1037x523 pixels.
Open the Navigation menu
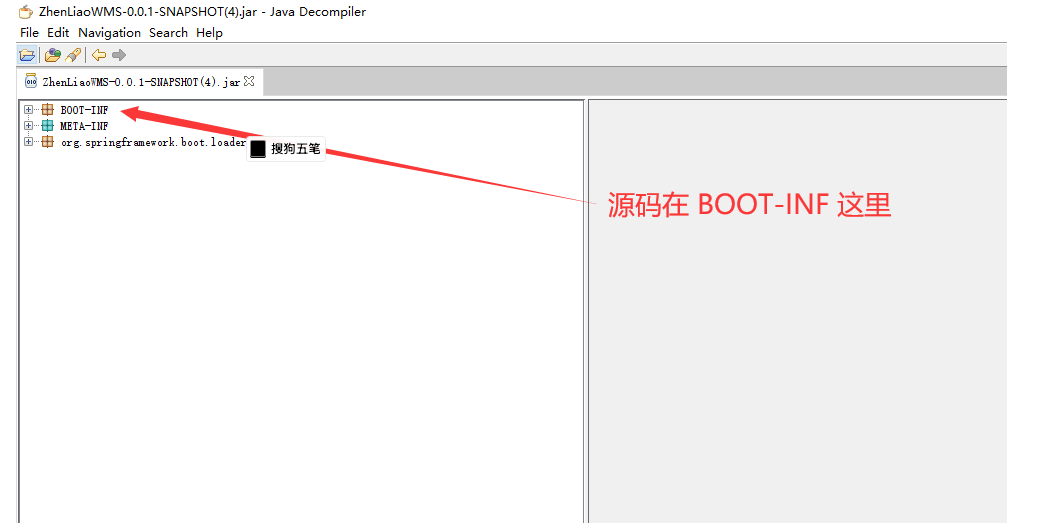109,33
